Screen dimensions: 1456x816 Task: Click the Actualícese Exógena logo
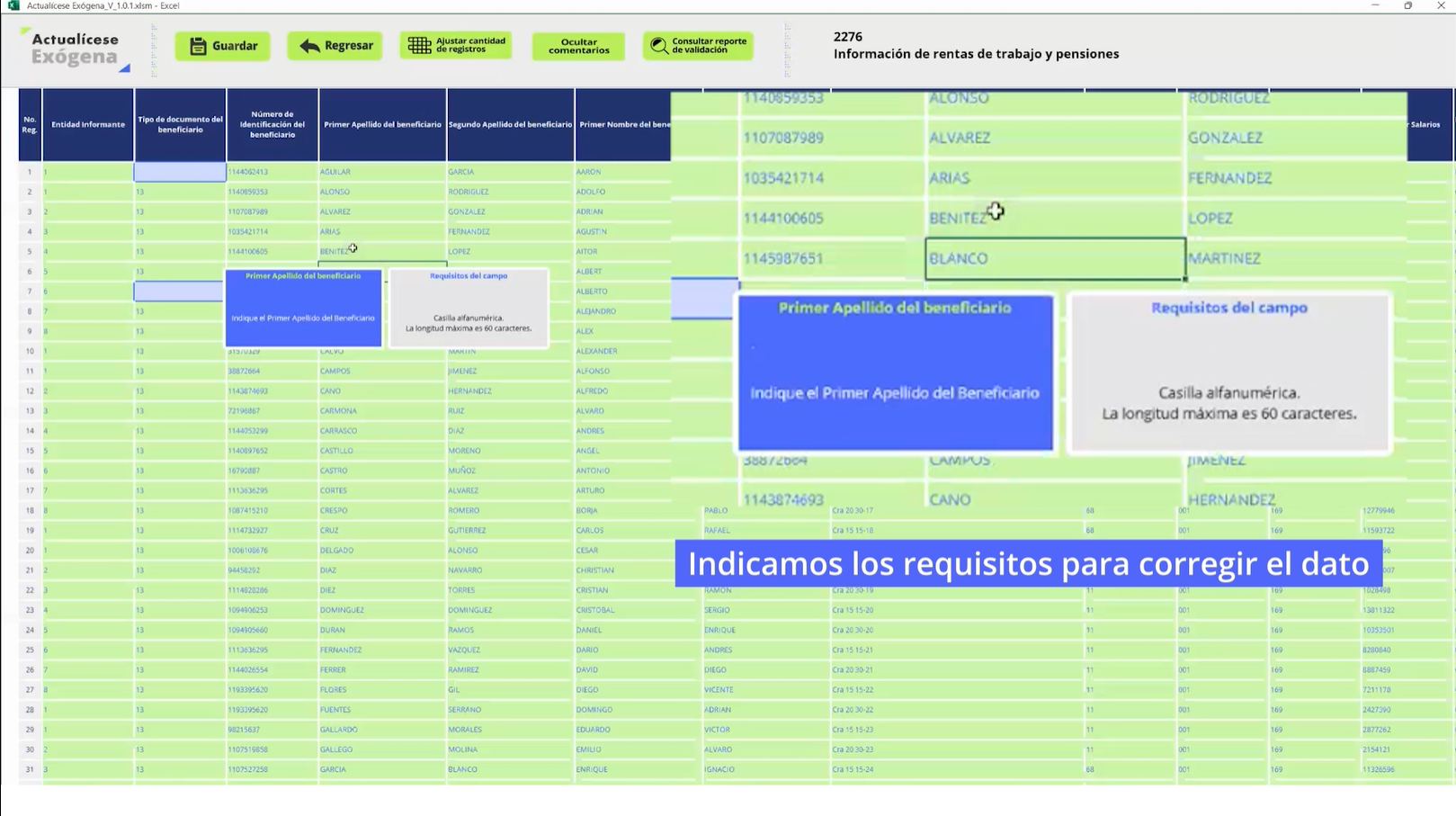[x=76, y=49]
